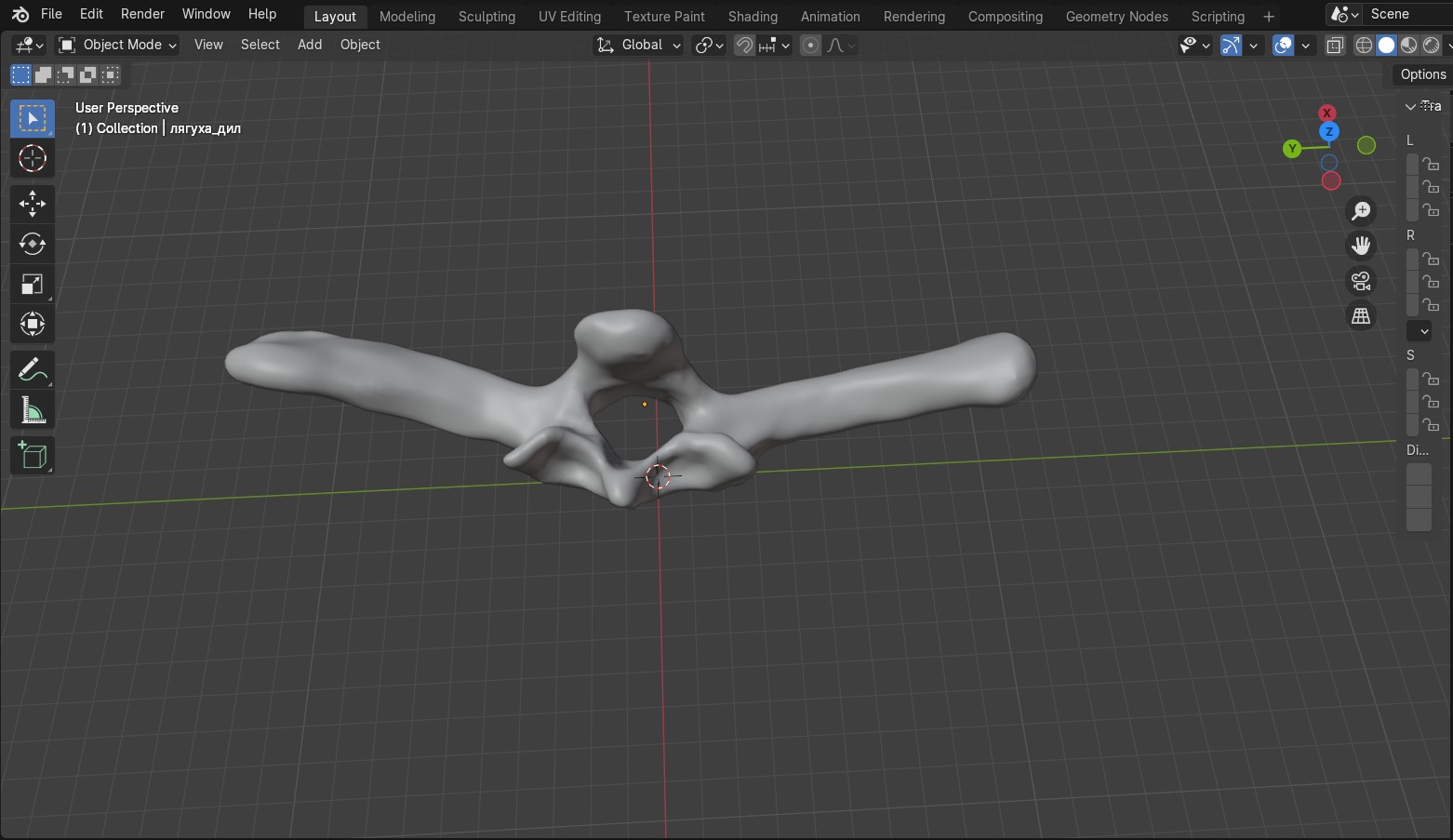
Task: Switch to orthographic view via grid icon
Action: click(x=1361, y=316)
